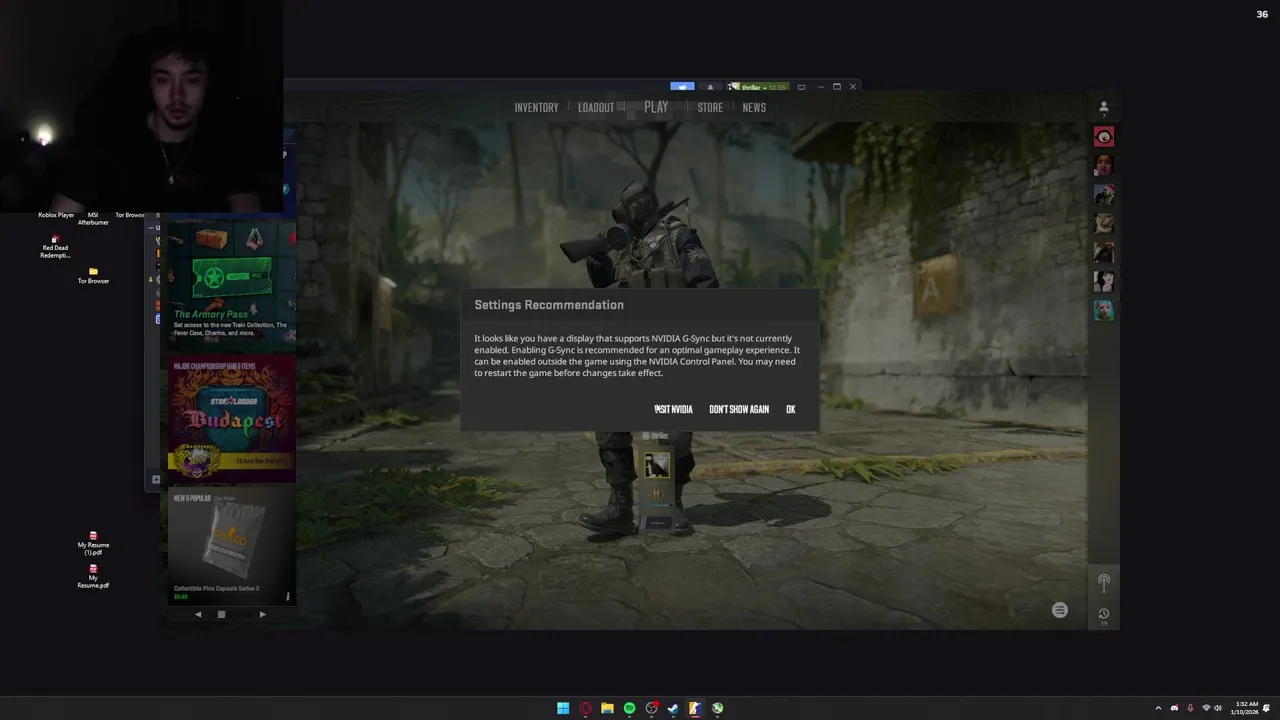Open the News tab
The width and height of the screenshot is (1280, 720).
click(x=754, y=108)
